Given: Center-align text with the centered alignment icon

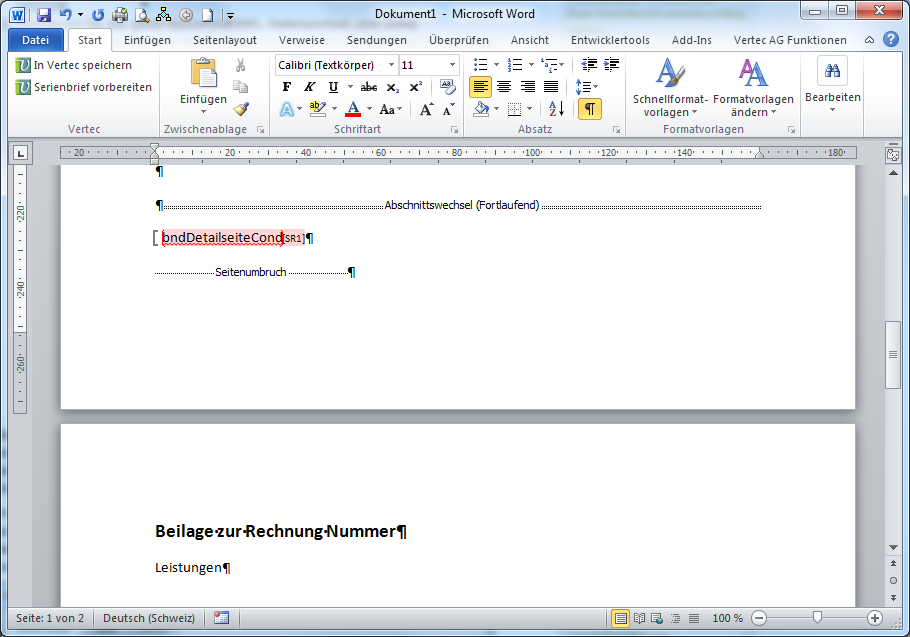Looking at the screenshot, I should pyautogui.click(x=504, y=87).
